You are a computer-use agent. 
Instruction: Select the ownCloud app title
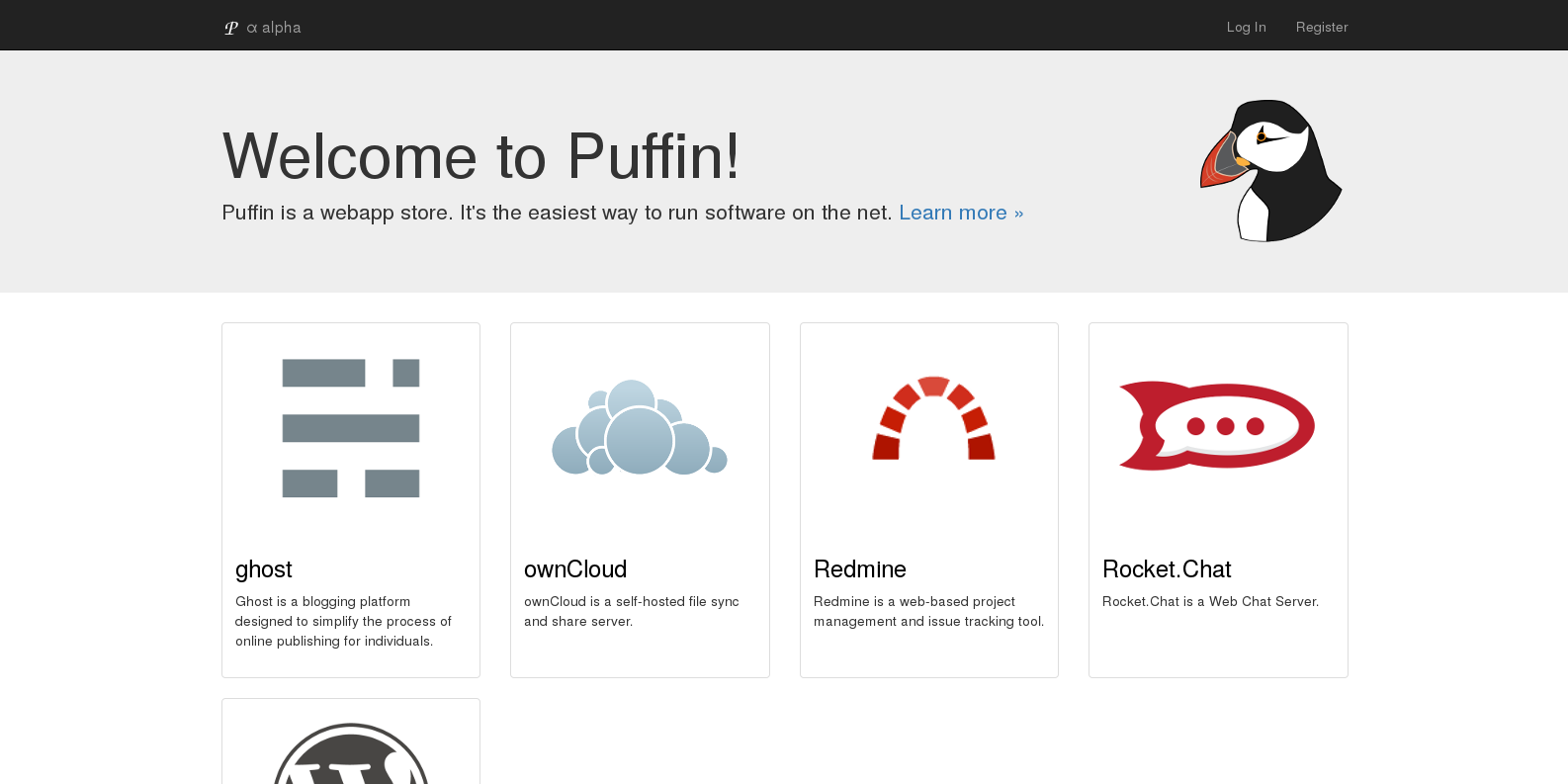click(x=575, y=569)
